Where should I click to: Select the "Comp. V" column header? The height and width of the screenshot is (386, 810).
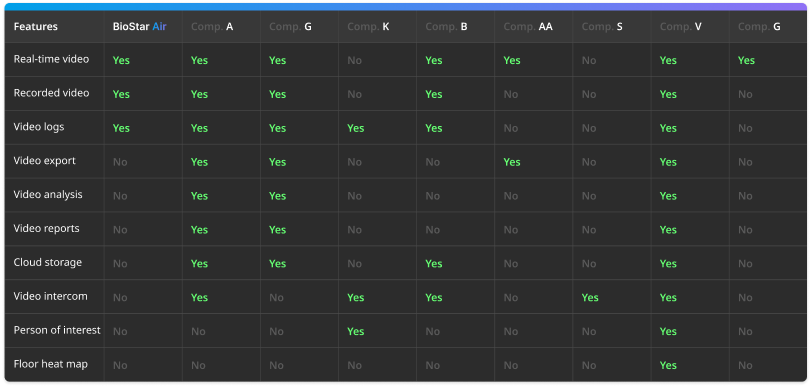tap(680, 26)
